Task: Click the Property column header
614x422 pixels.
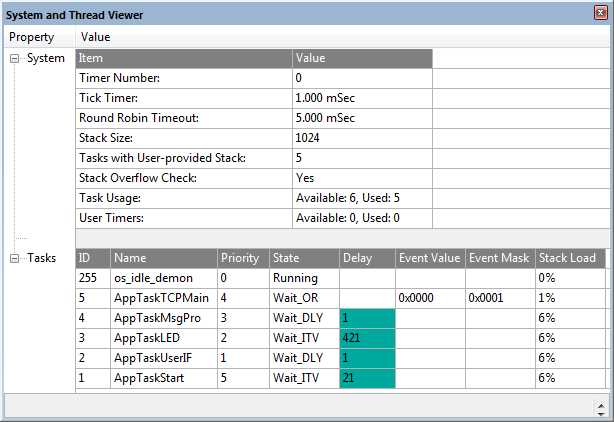Action: [x=32, y=37]
